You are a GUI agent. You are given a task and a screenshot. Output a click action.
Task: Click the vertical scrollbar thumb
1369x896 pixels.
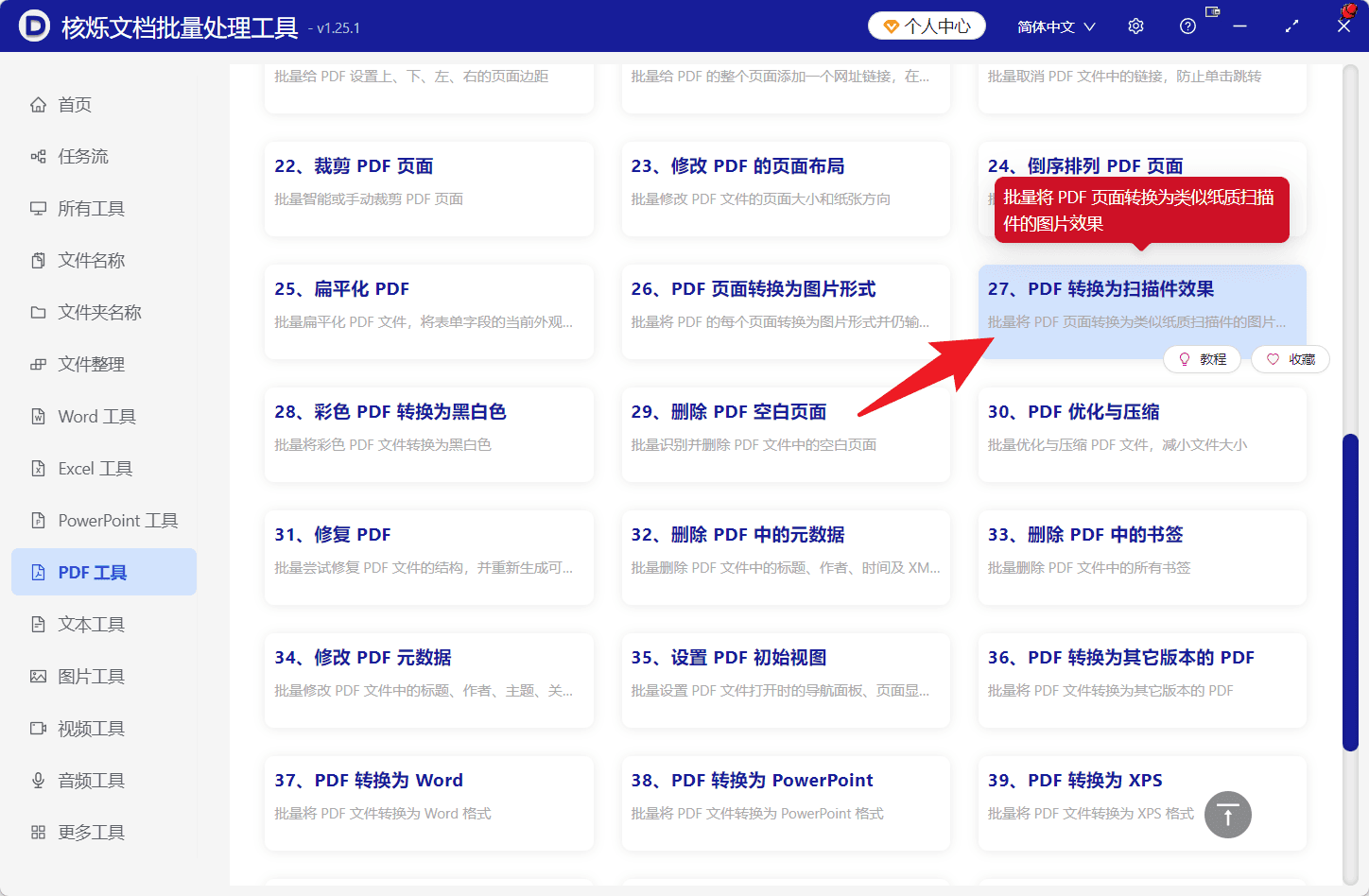coord(1350,593)
